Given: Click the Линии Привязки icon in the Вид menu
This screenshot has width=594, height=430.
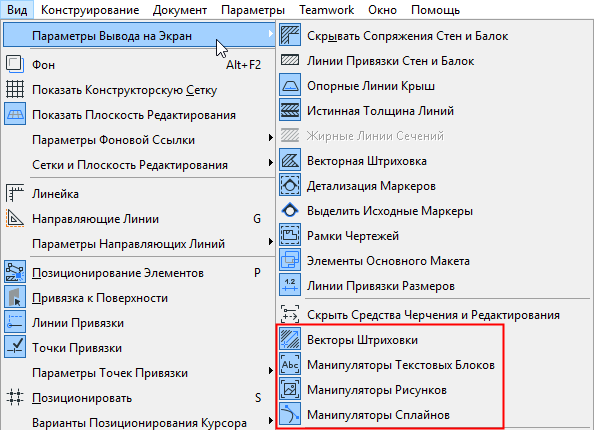Looking at the screenshot, I should point(15,322).
